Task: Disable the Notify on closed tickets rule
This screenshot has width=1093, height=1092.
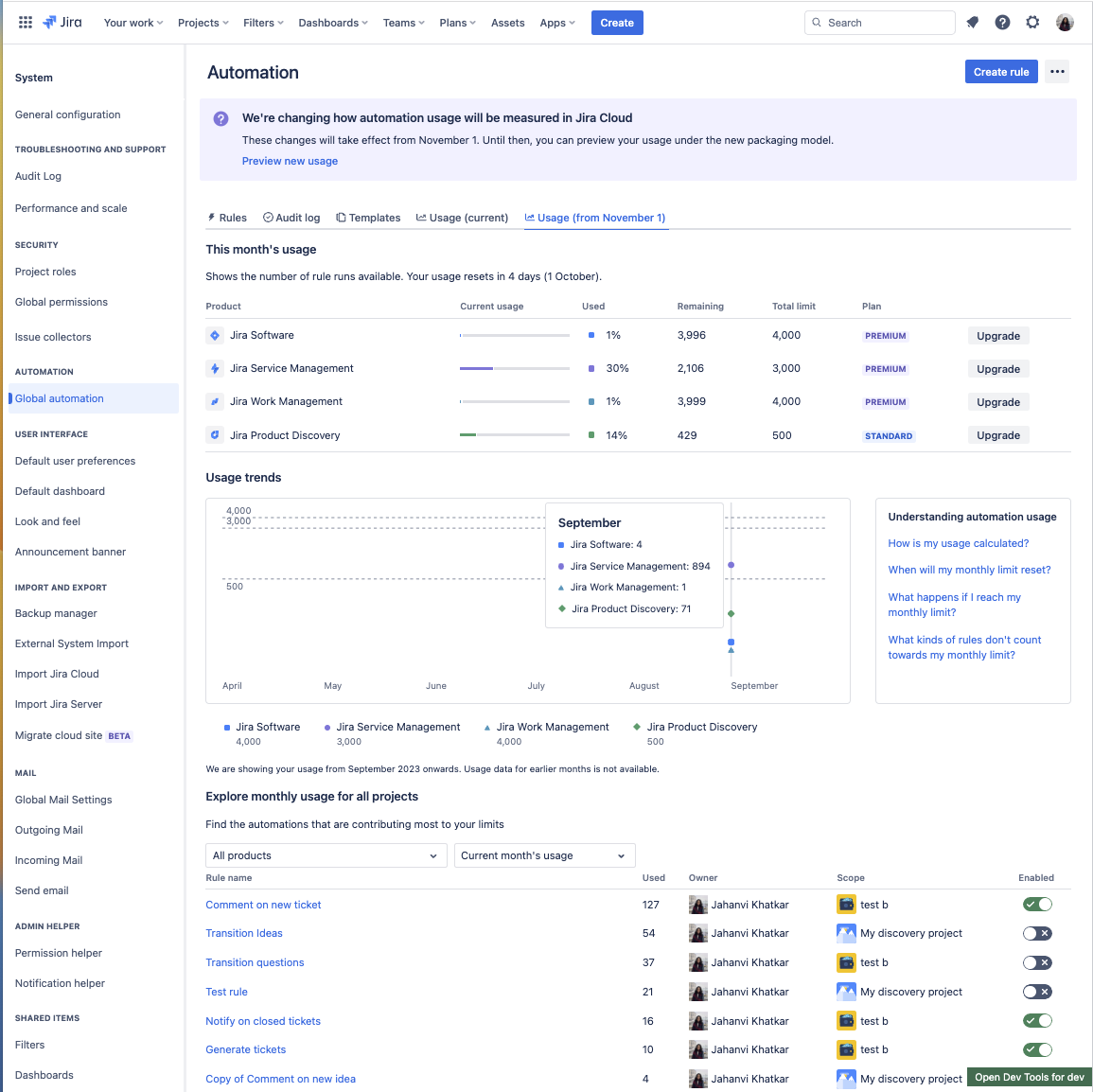Action: [x=1036, y=1021]
